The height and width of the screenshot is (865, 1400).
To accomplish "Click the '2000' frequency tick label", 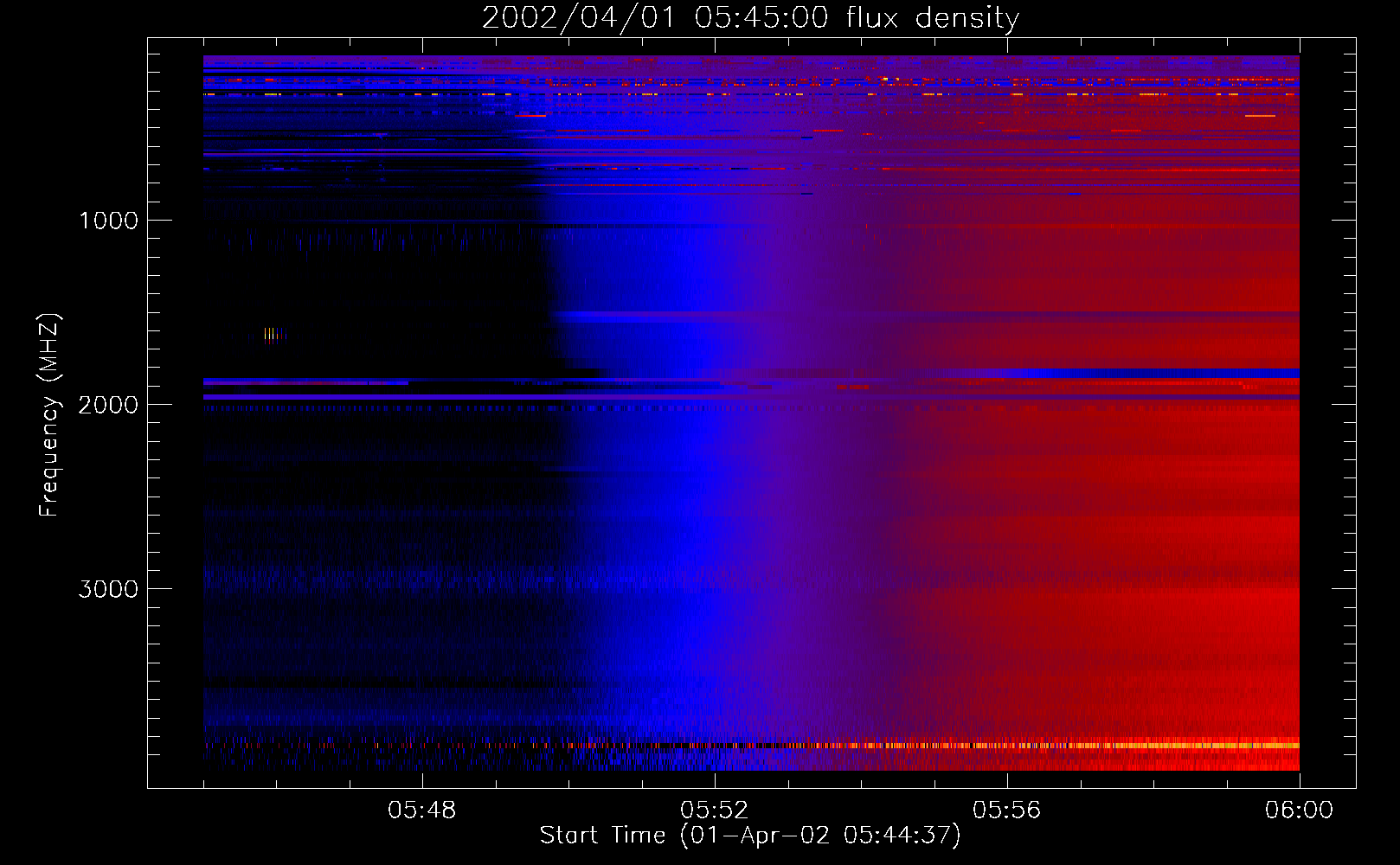I will 108,405.
